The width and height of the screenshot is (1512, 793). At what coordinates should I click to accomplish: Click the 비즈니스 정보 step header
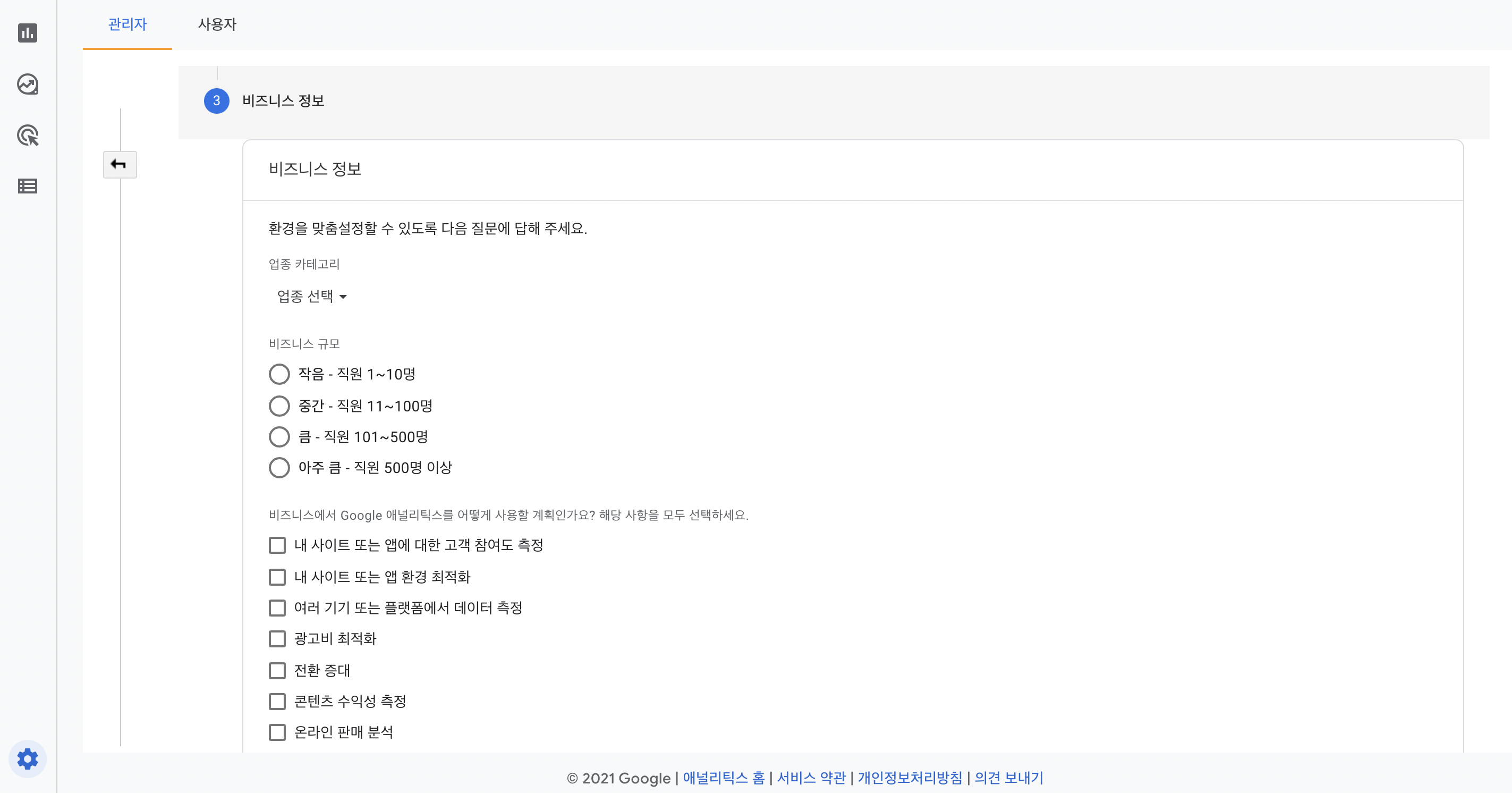point(284,101)
